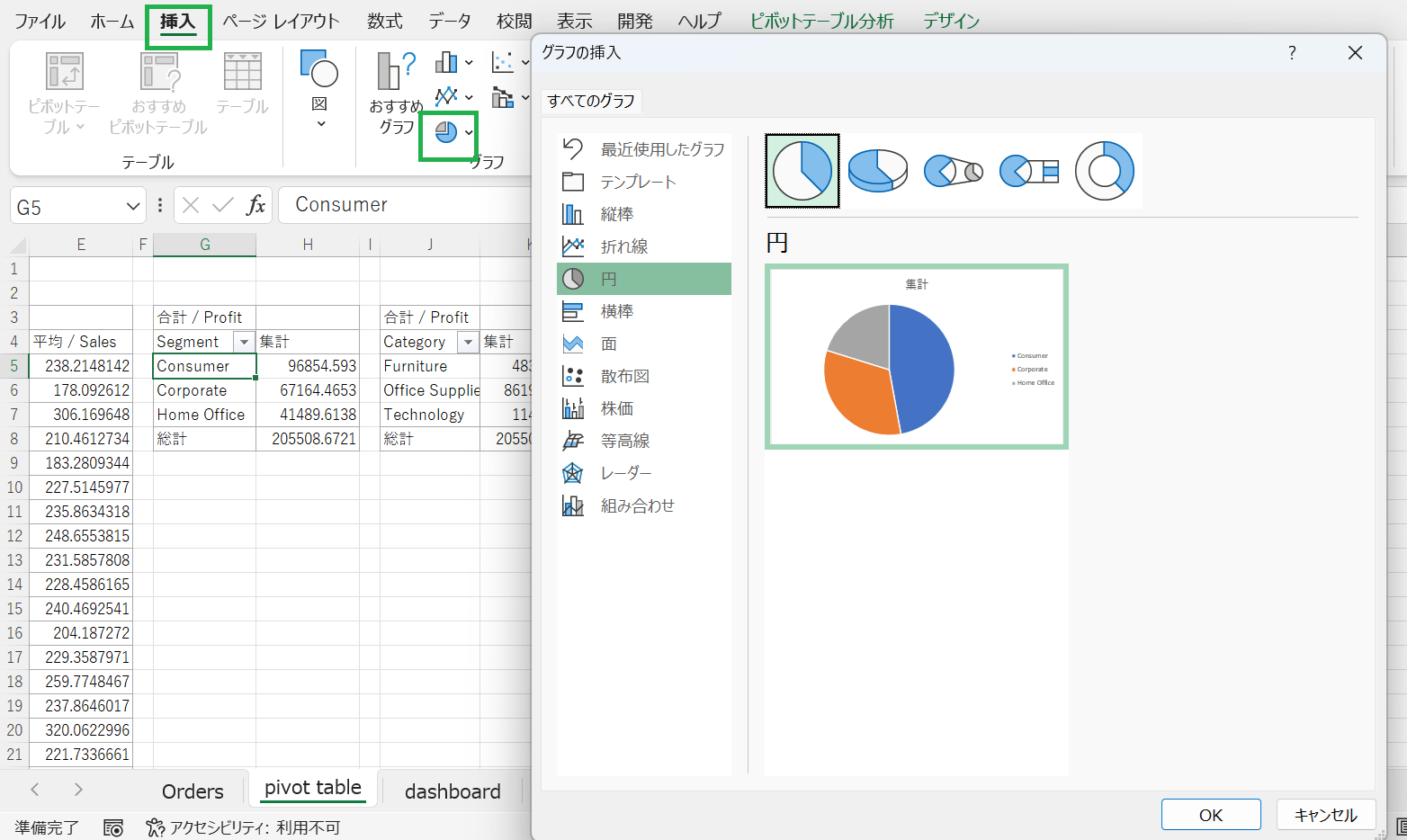Click the ピボットテーブル ribbon button

point(64,93)
